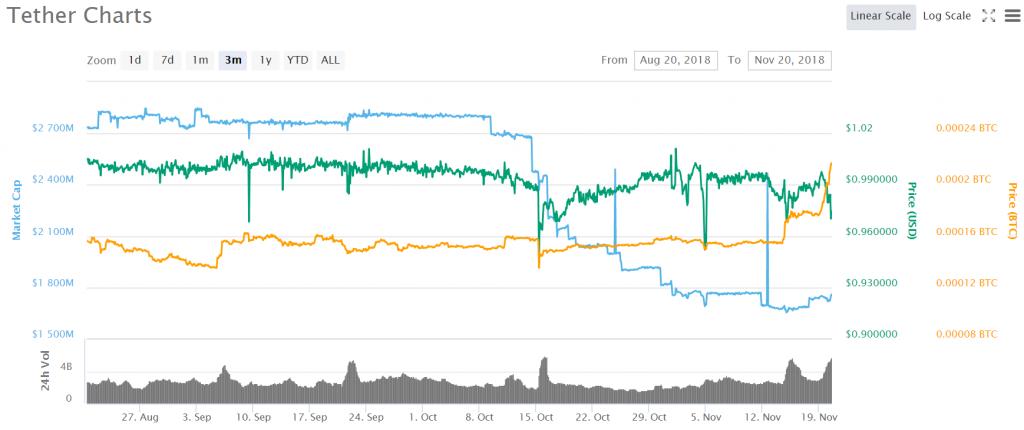Click the From date field Aug 20, 2018
1024x430 pixels.
676,60
